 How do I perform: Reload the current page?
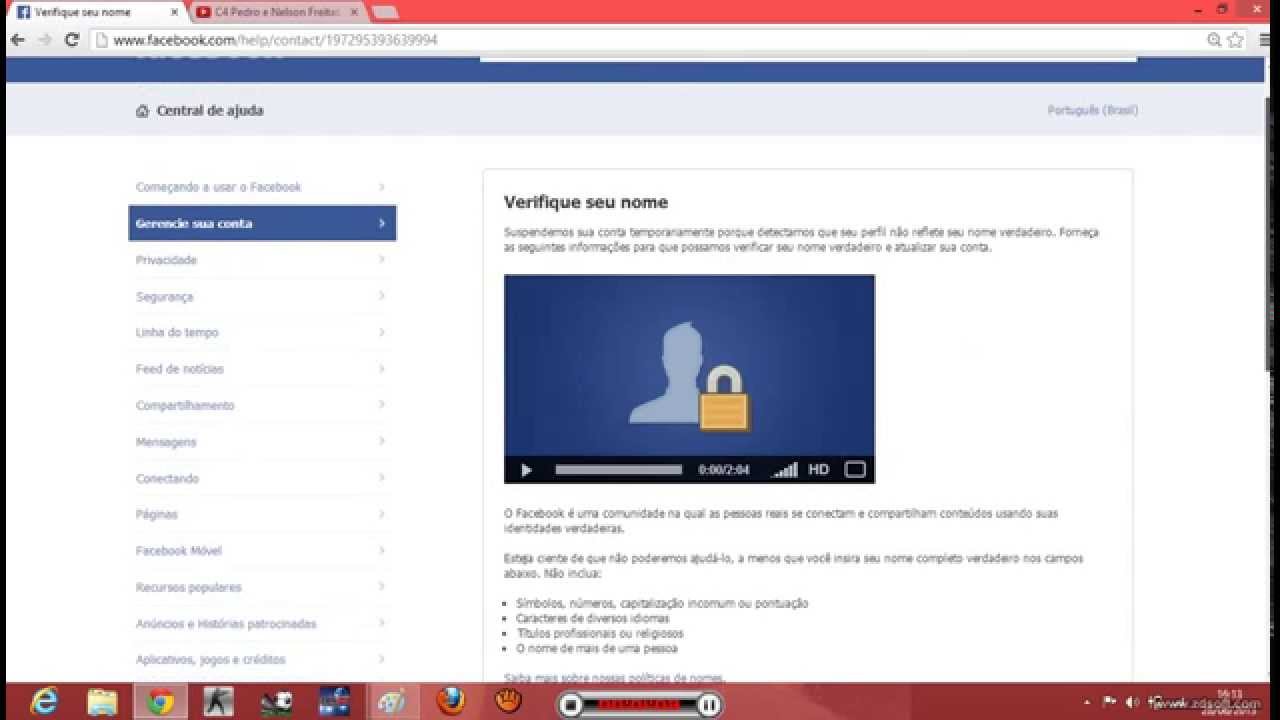click(x=71, y=40)
